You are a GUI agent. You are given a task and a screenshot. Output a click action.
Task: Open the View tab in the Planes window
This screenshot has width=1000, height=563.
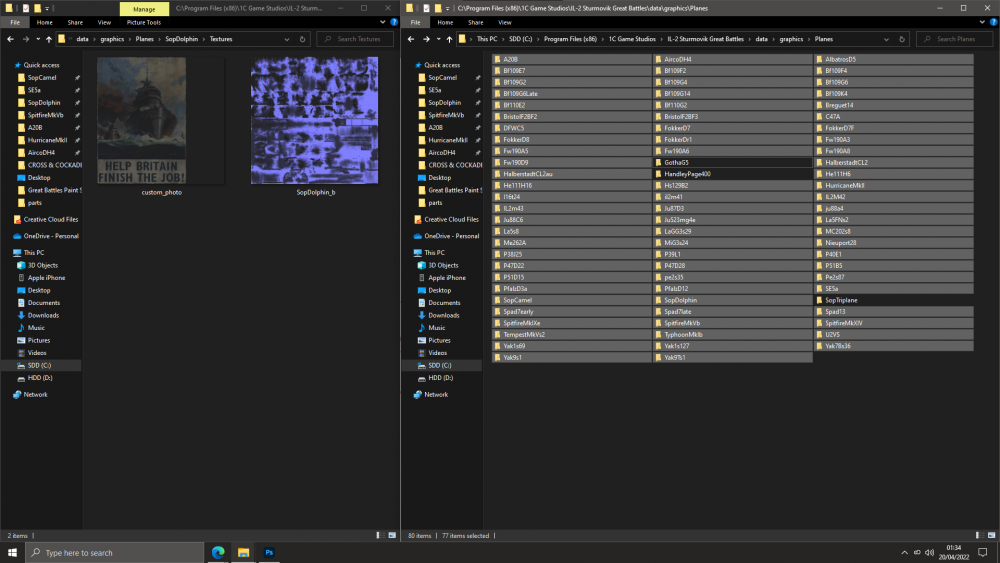[x=505, y=22]
